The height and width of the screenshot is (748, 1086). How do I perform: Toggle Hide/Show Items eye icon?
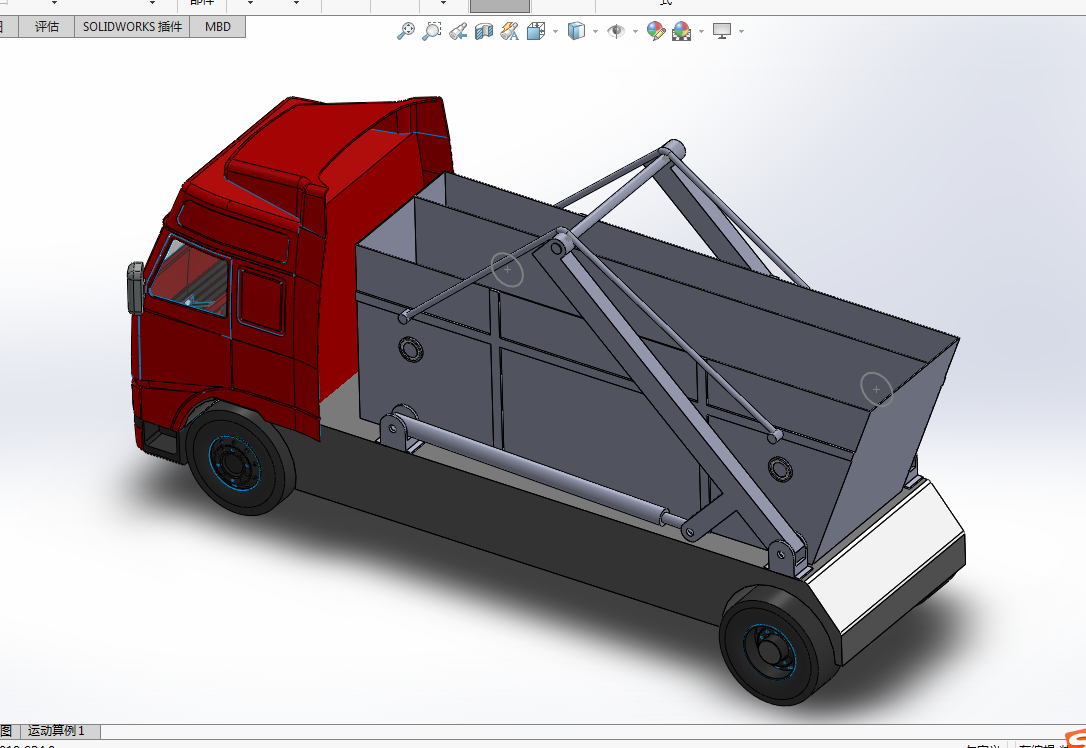point(617,31)
